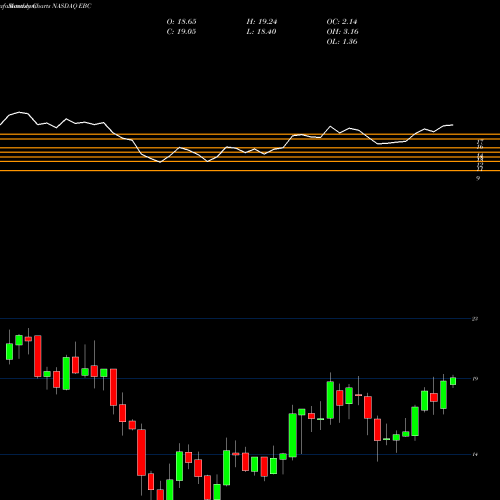This screenshot has width=500, height=500.
Task: Click the 14 label on lower candlestick axis
Action: coord(475,454)
